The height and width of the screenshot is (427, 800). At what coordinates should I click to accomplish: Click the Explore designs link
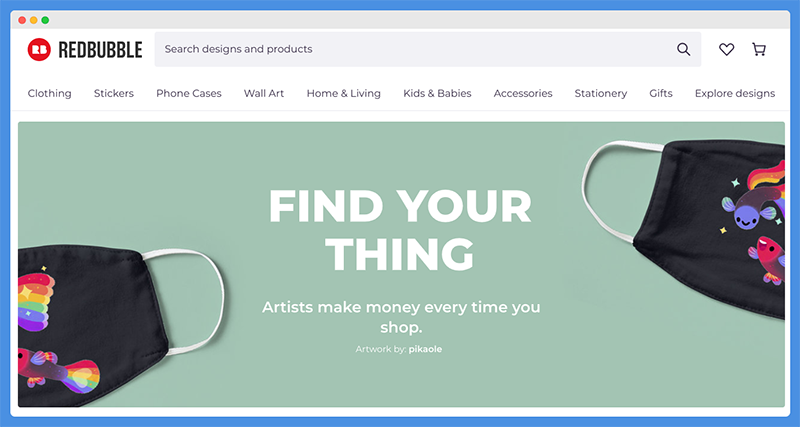click(735, 93)
